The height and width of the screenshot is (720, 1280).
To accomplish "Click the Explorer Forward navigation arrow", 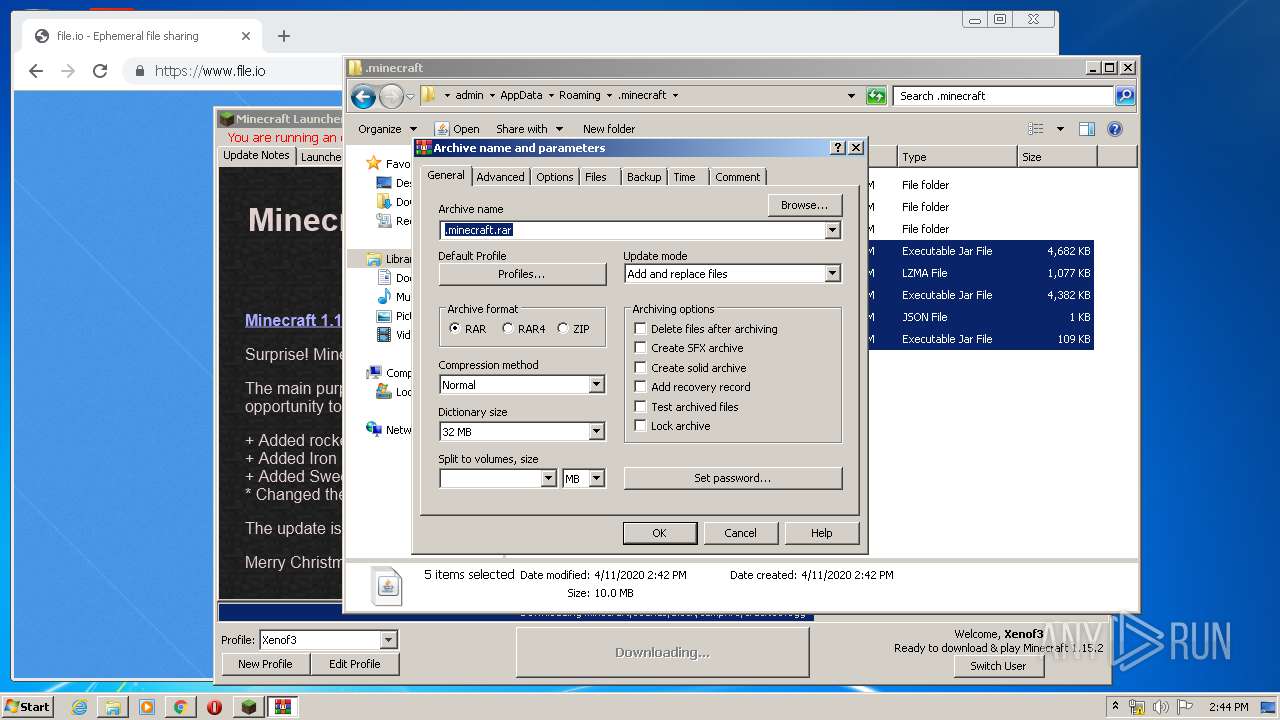I will pyautogui.click(x=391, y=96).
